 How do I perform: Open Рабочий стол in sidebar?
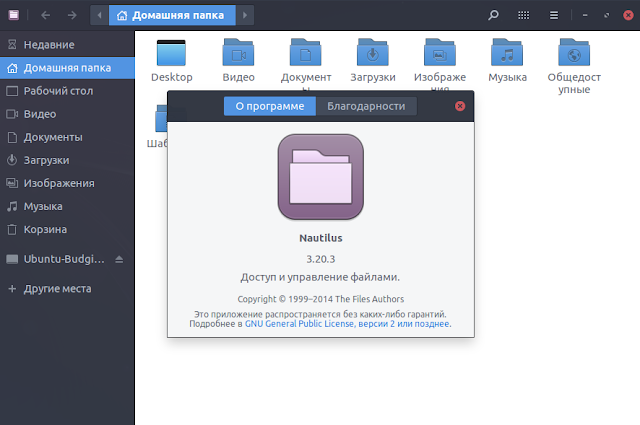pyautogui.click(x=67, y=91)
